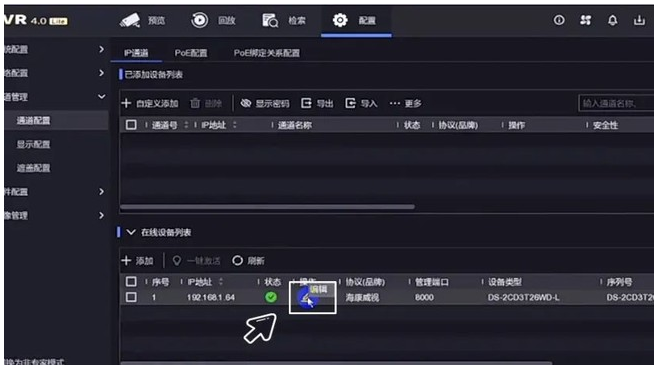Viewport: 655px width, 365px height.
Task: Open the 预览 live view camera icon
Action: [130, 20]
